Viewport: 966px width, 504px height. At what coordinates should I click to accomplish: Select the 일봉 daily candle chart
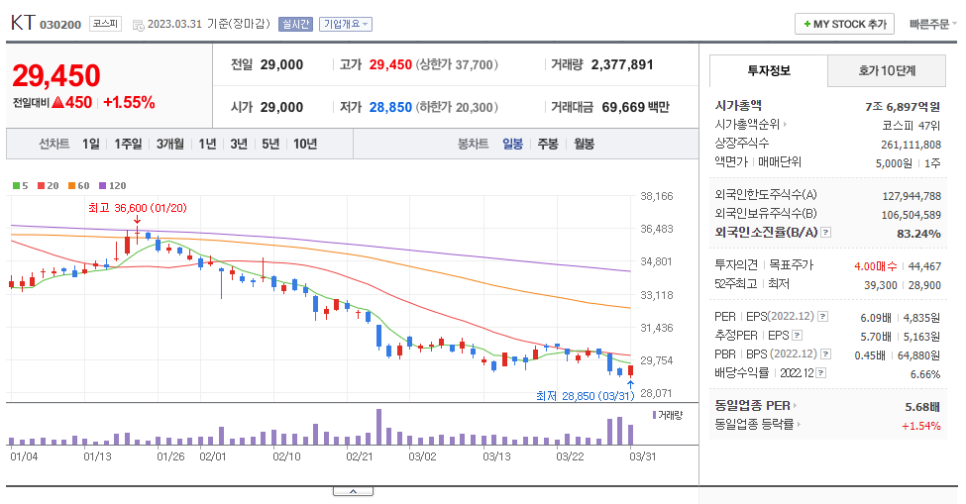point(513,144)
